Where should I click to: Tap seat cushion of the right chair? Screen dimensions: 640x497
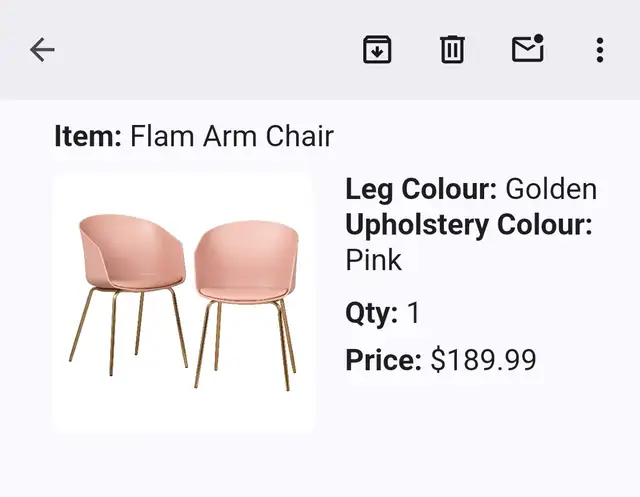pyautogui.click(x=243, y=293)
